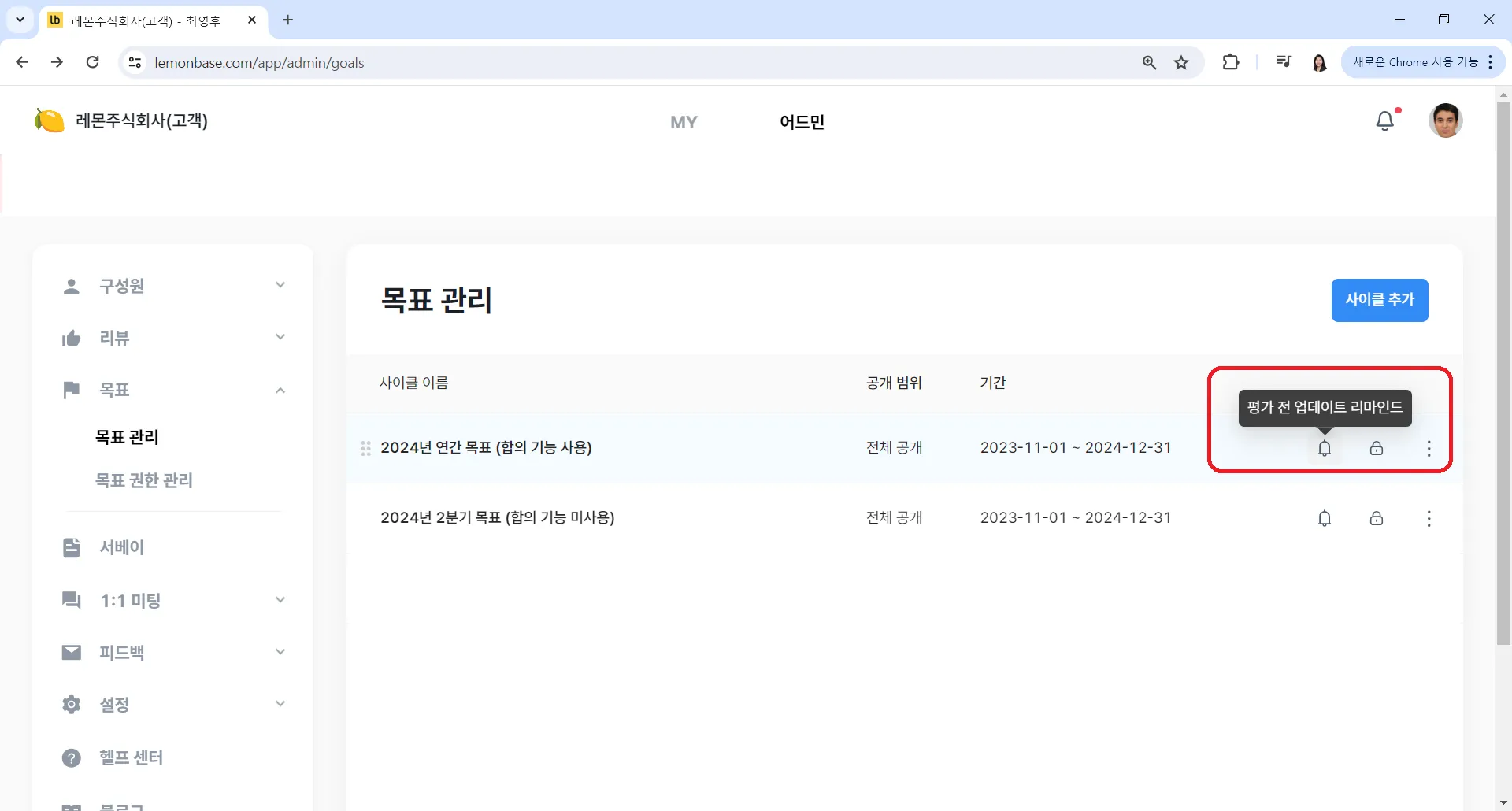Click scrollbar down arrow at bottom right
The height and width of the screenshot is (811, 1512).
[x=1503, y=803]
